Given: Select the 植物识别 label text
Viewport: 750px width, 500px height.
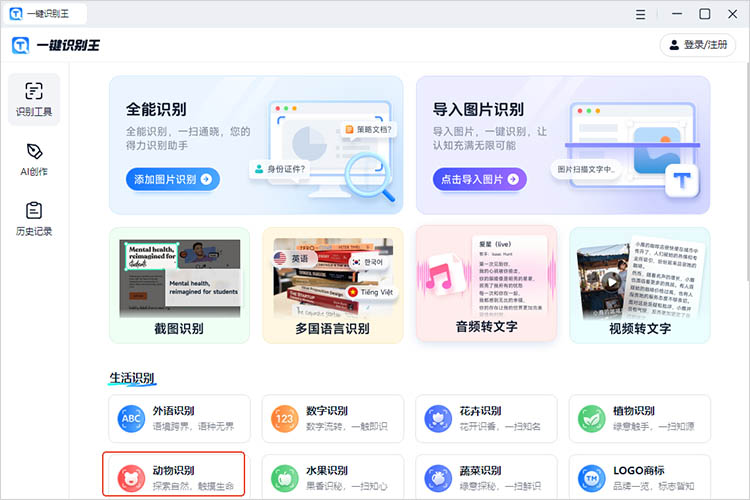Looking at the screenshot, I should tap(634, 411).
